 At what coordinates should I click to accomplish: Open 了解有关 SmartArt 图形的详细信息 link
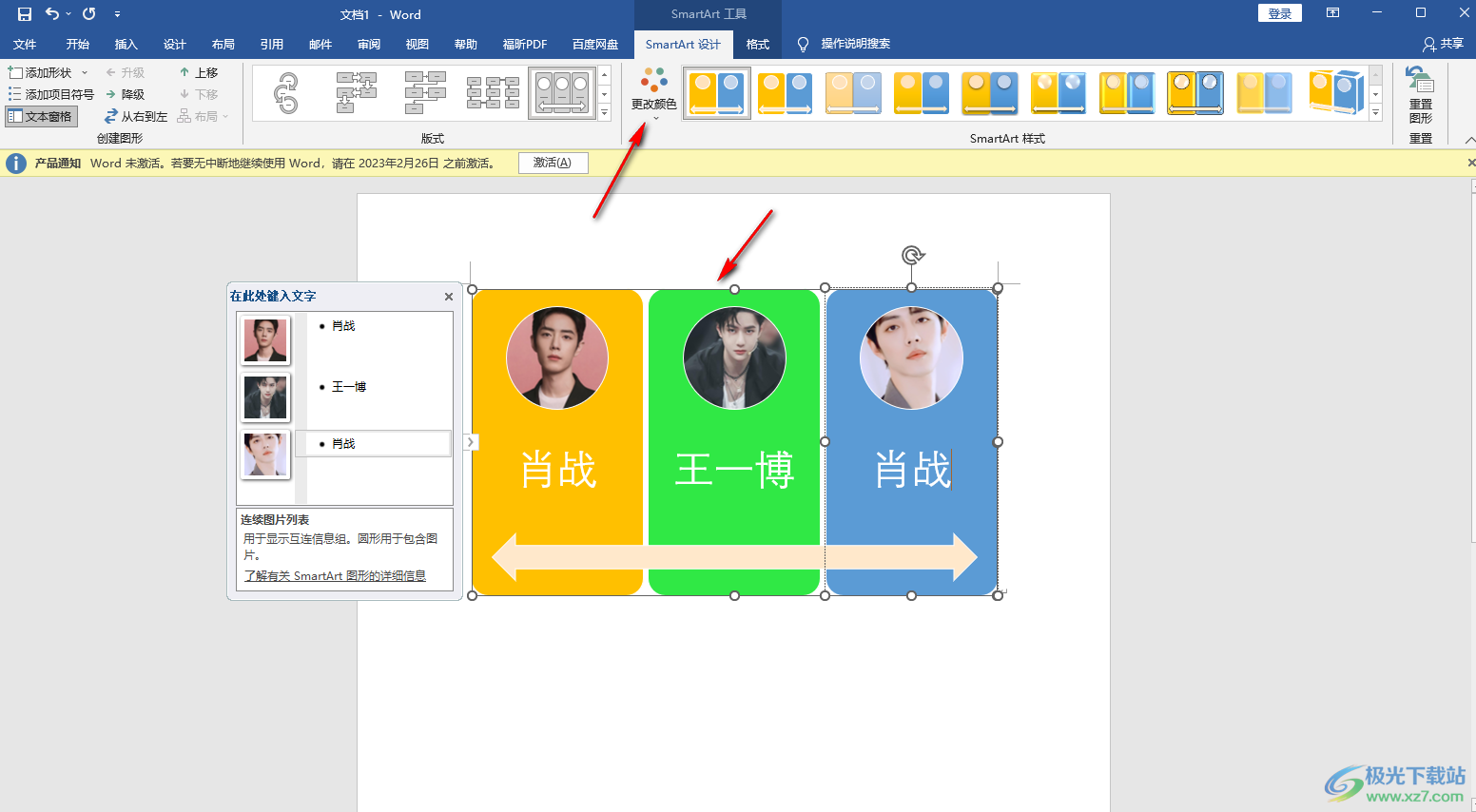click(x=335, y=576)
